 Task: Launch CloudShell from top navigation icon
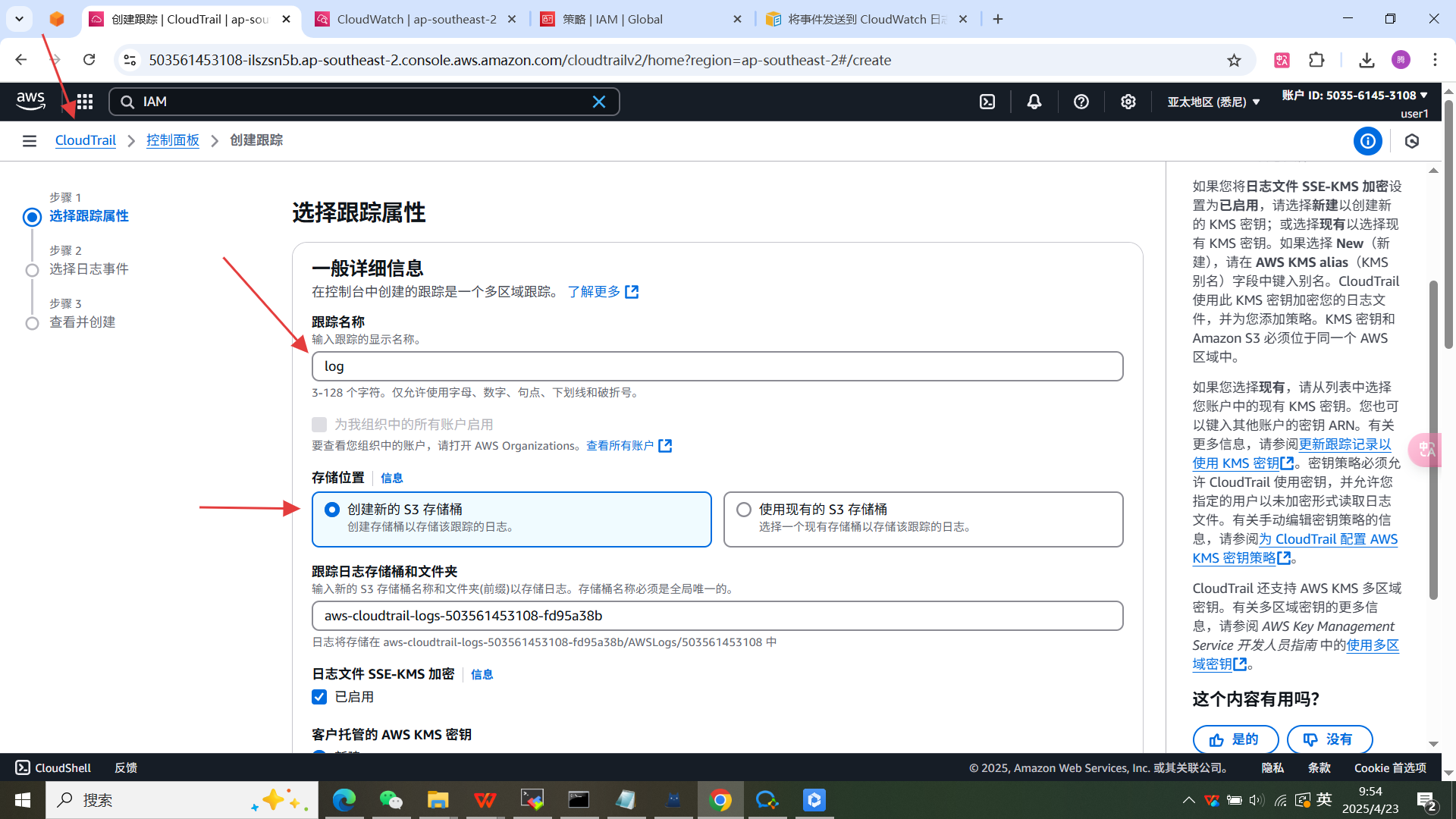pyautogui.click(x=987, y=102)
